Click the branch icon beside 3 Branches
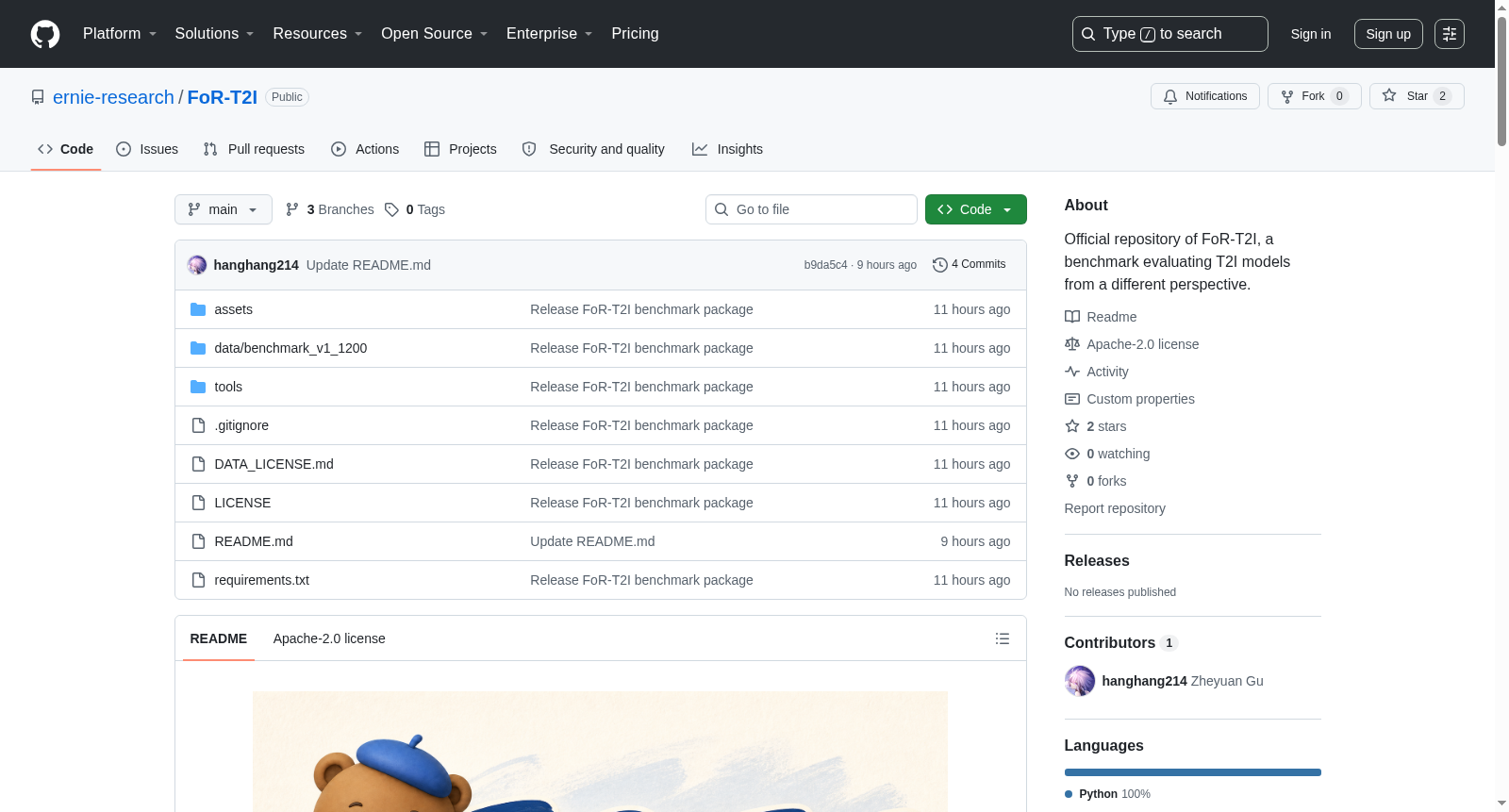Image resolution: width=1509 pixels, height=812 pixels. point(292,209)
